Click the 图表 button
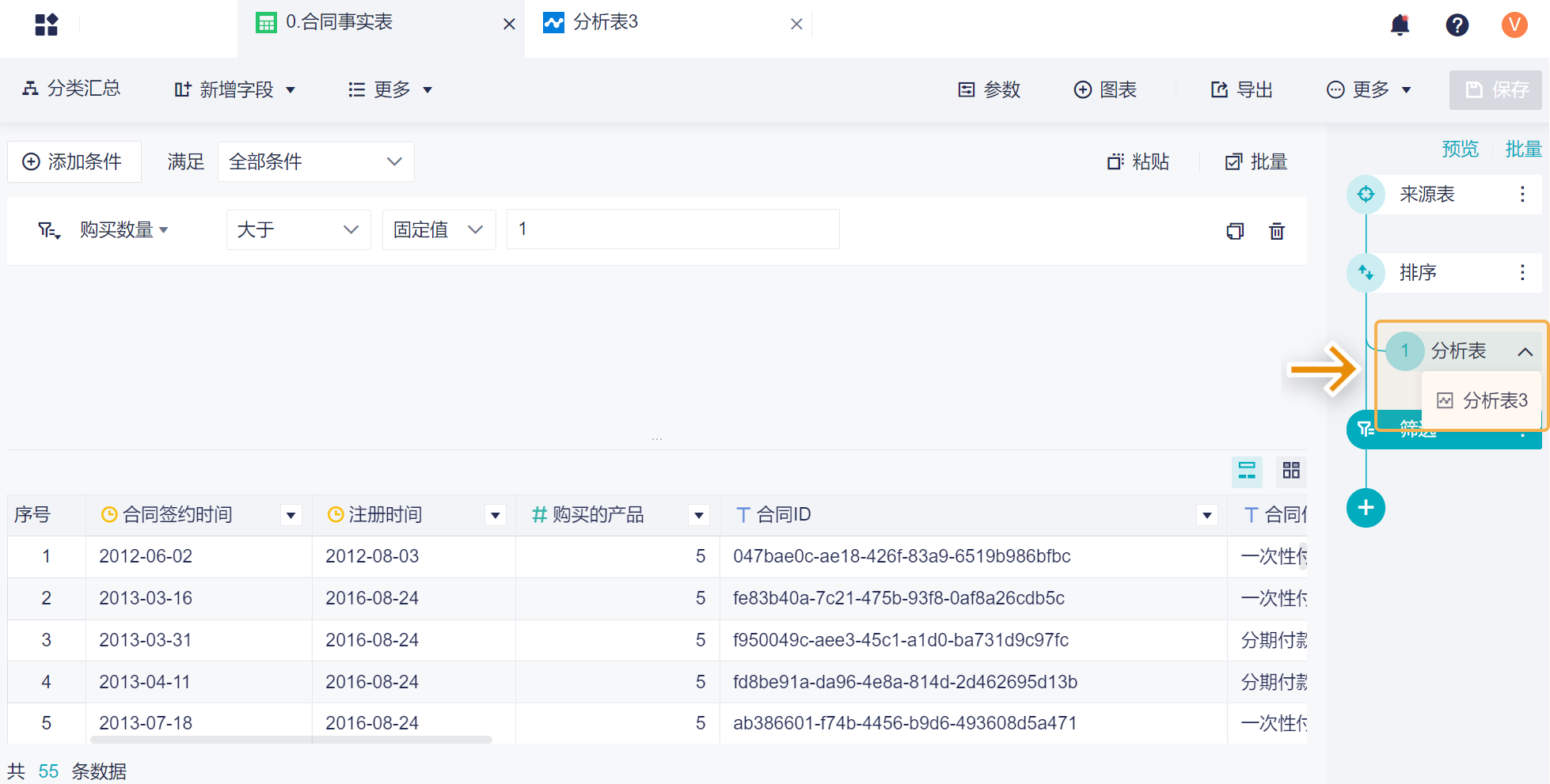Screen dimensions: 1550x784 click(x=1105, y=89)
